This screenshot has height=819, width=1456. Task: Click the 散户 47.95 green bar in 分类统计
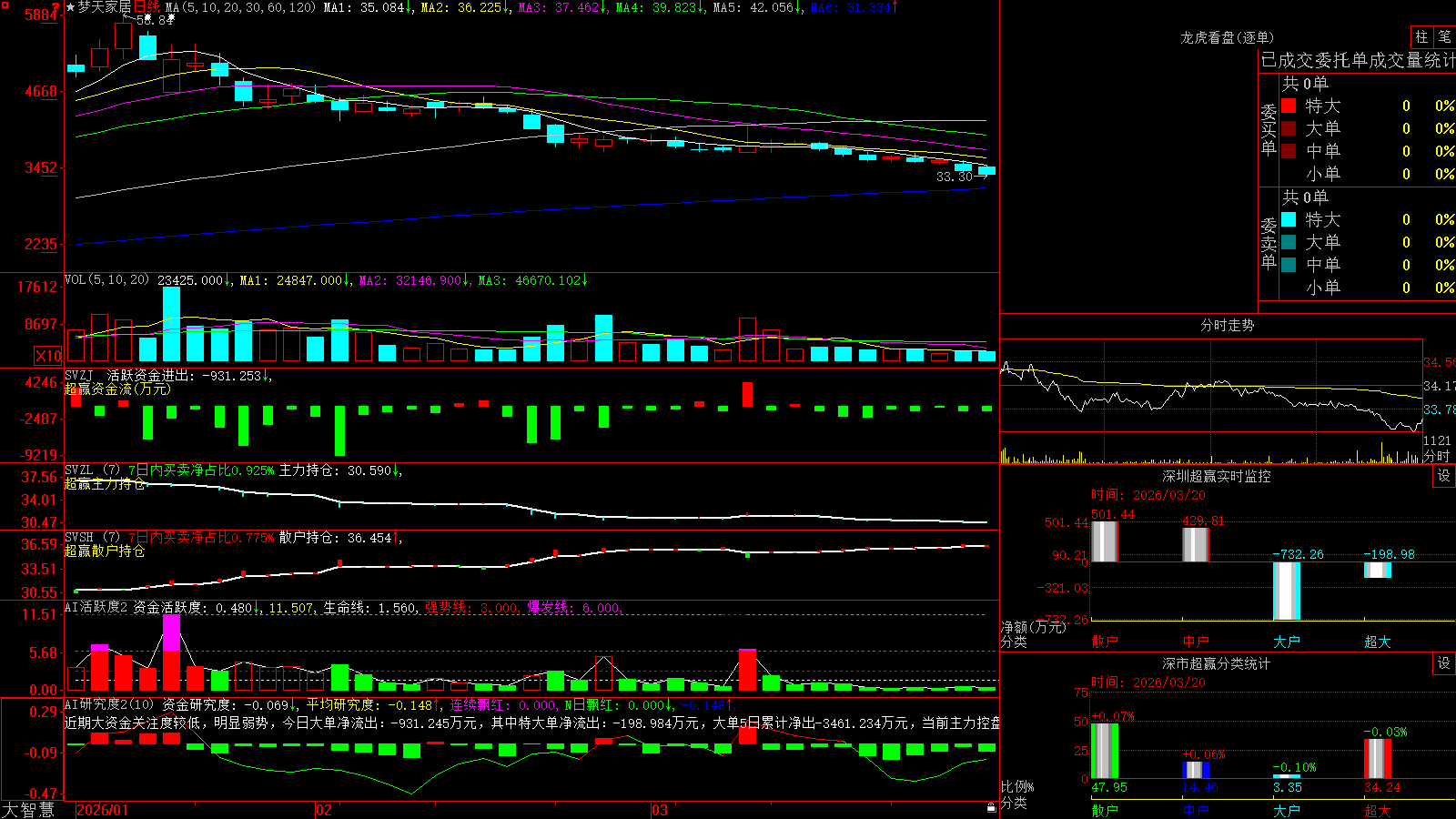(1104, 751)
